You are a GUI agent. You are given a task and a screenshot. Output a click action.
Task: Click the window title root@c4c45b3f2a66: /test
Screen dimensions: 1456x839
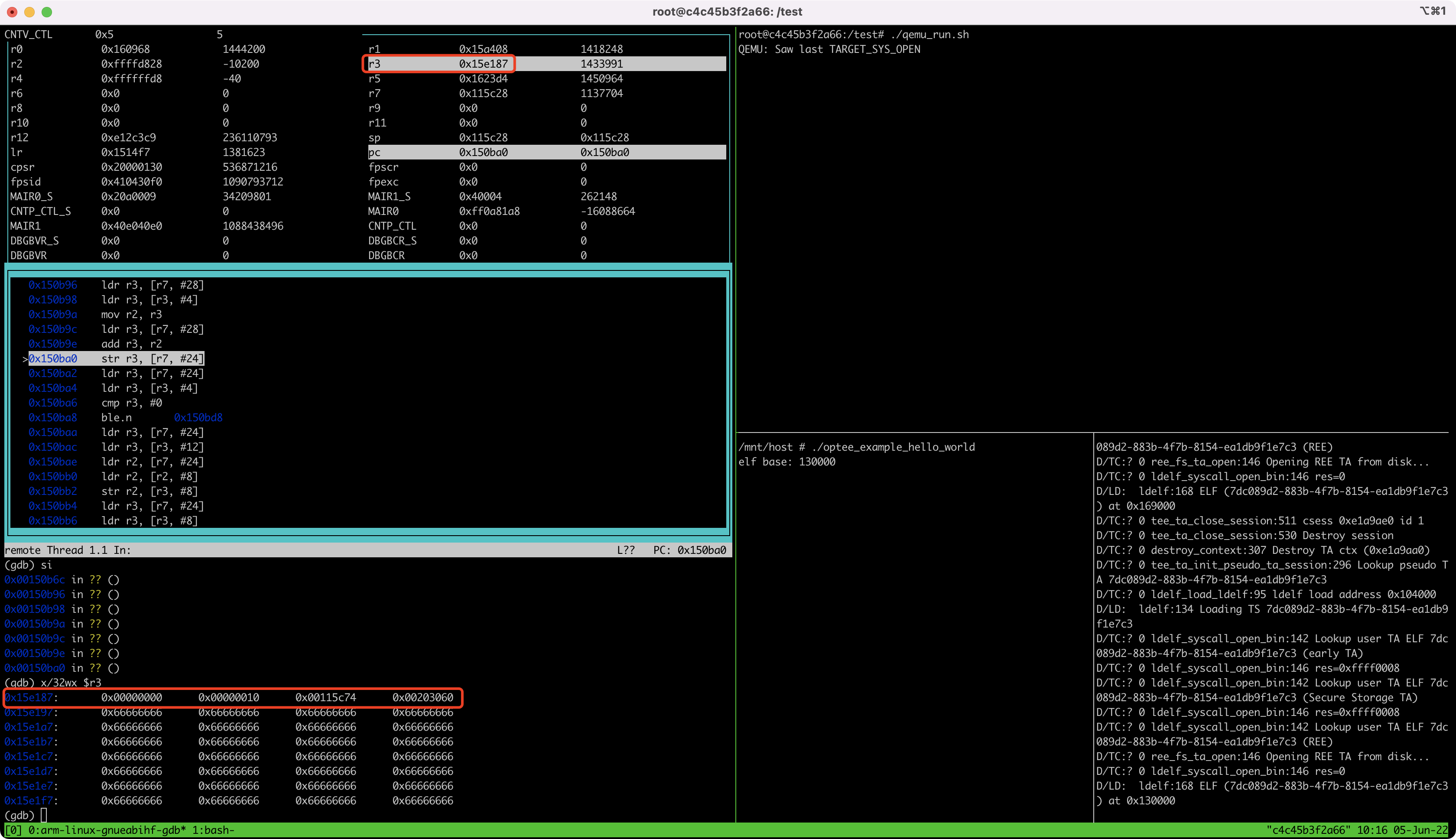pos(727,12)
